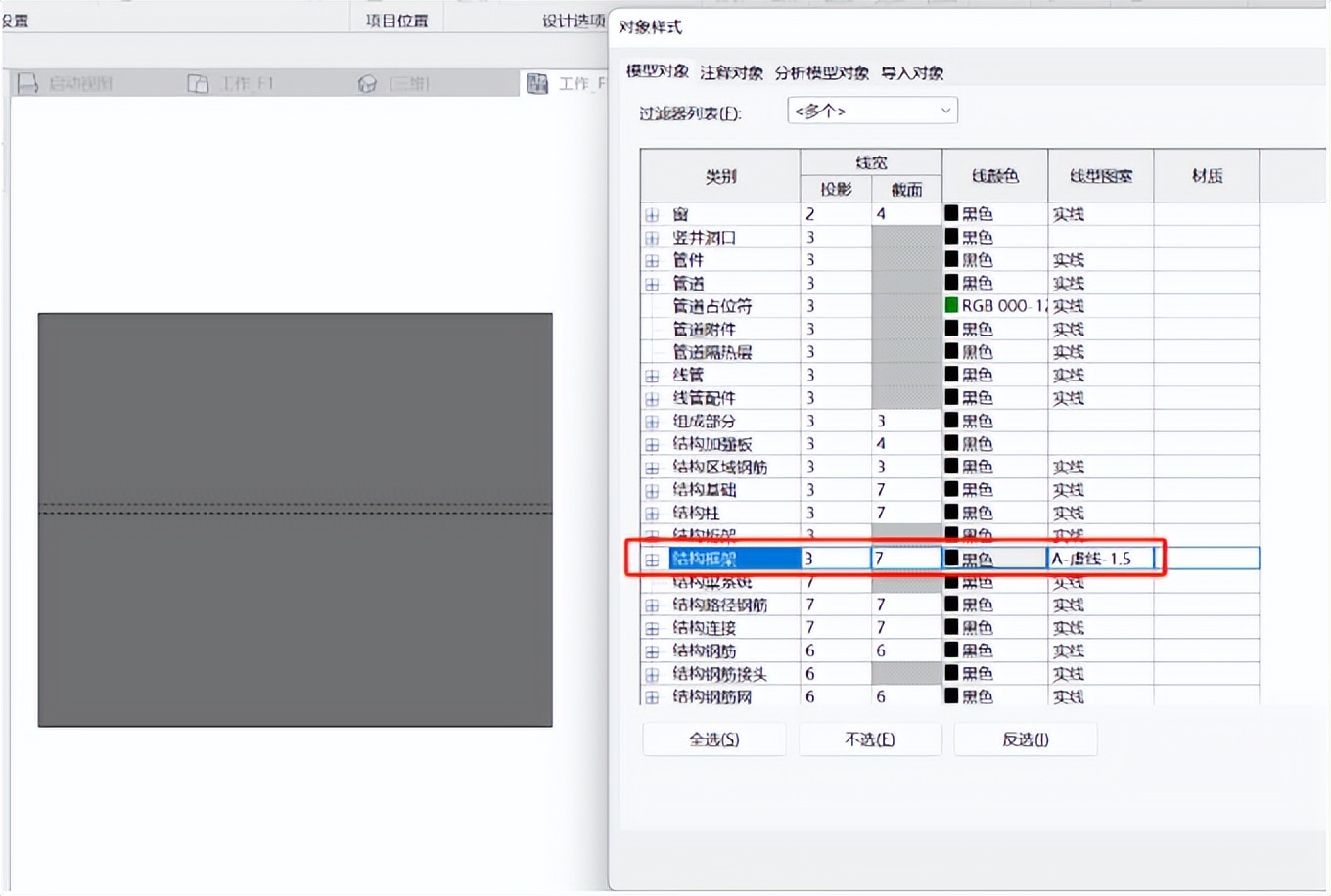Viewport: 1331px width, 896px height.
Task: Expand the 结构柱 category
Action: point(652,514)
